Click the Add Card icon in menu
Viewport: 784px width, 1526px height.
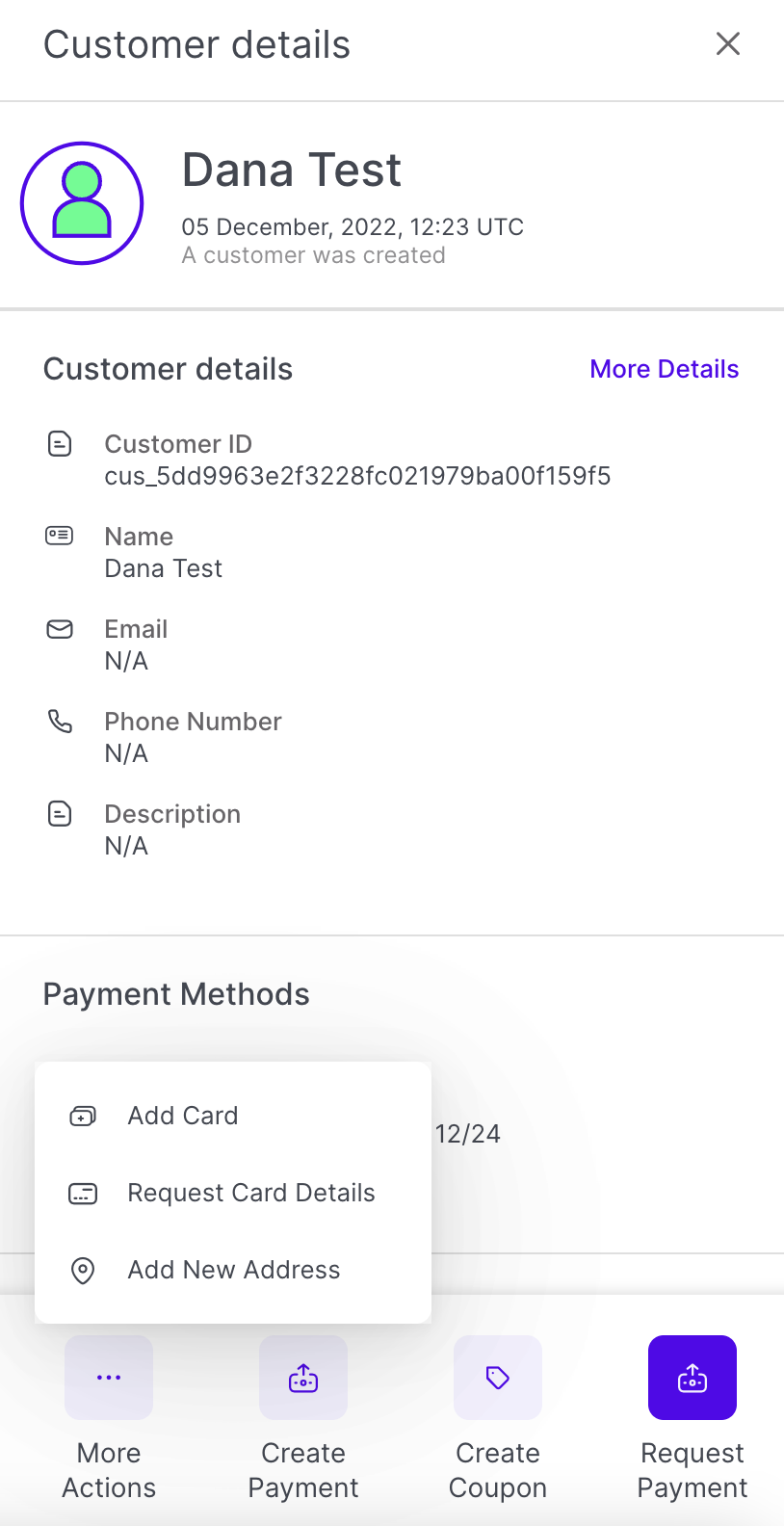(83, 1117)
